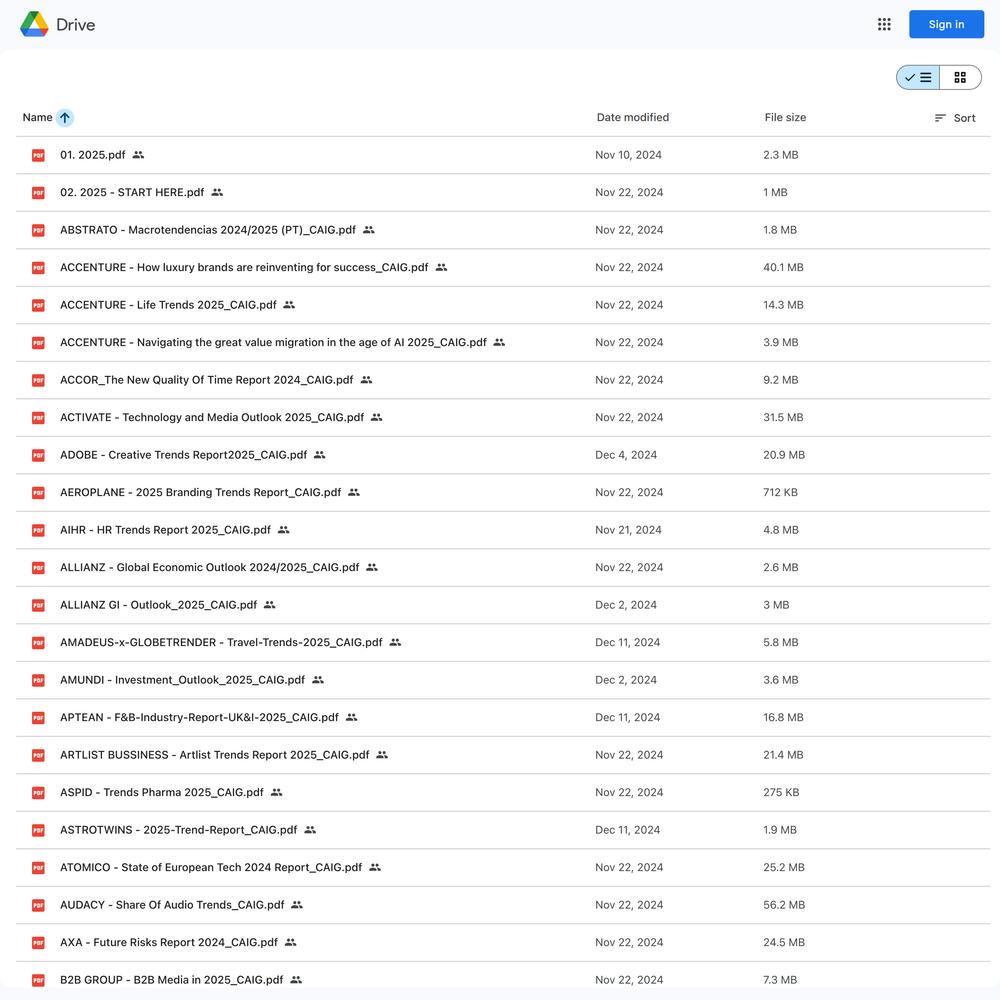Open ARTLIST BUSSINESS Artlist Trends Report 2025
This screenshot has width=1000, height=1000.
point(214,755)
